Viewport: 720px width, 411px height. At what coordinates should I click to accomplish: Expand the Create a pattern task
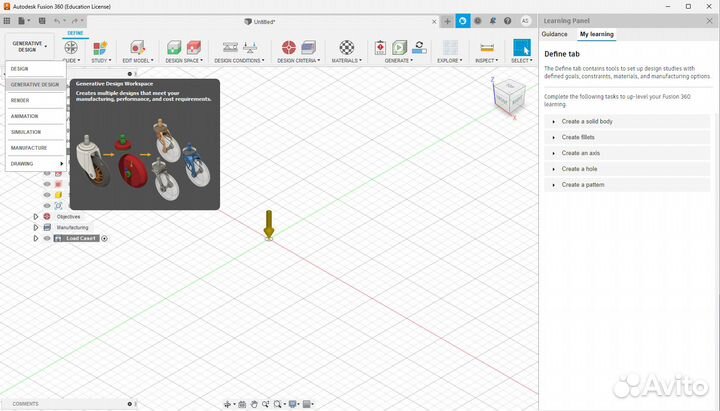pos(627,185)
